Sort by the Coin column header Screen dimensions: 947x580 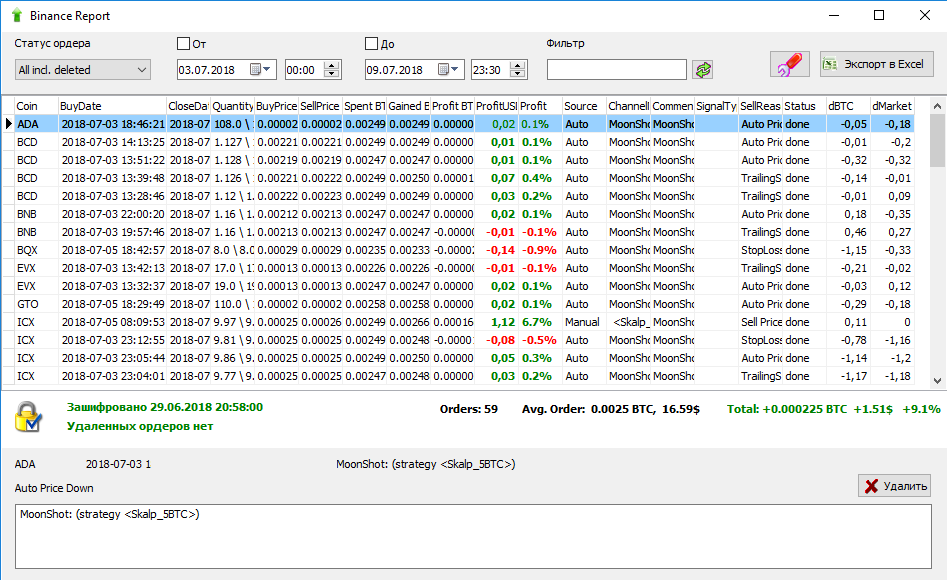click(36, 106)
